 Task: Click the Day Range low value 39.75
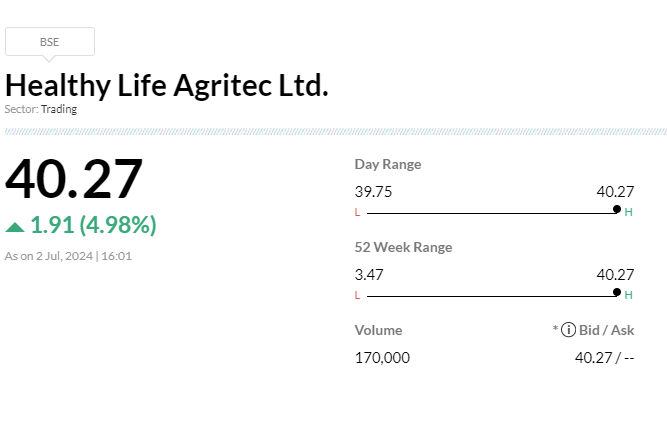tap(373, 192)
